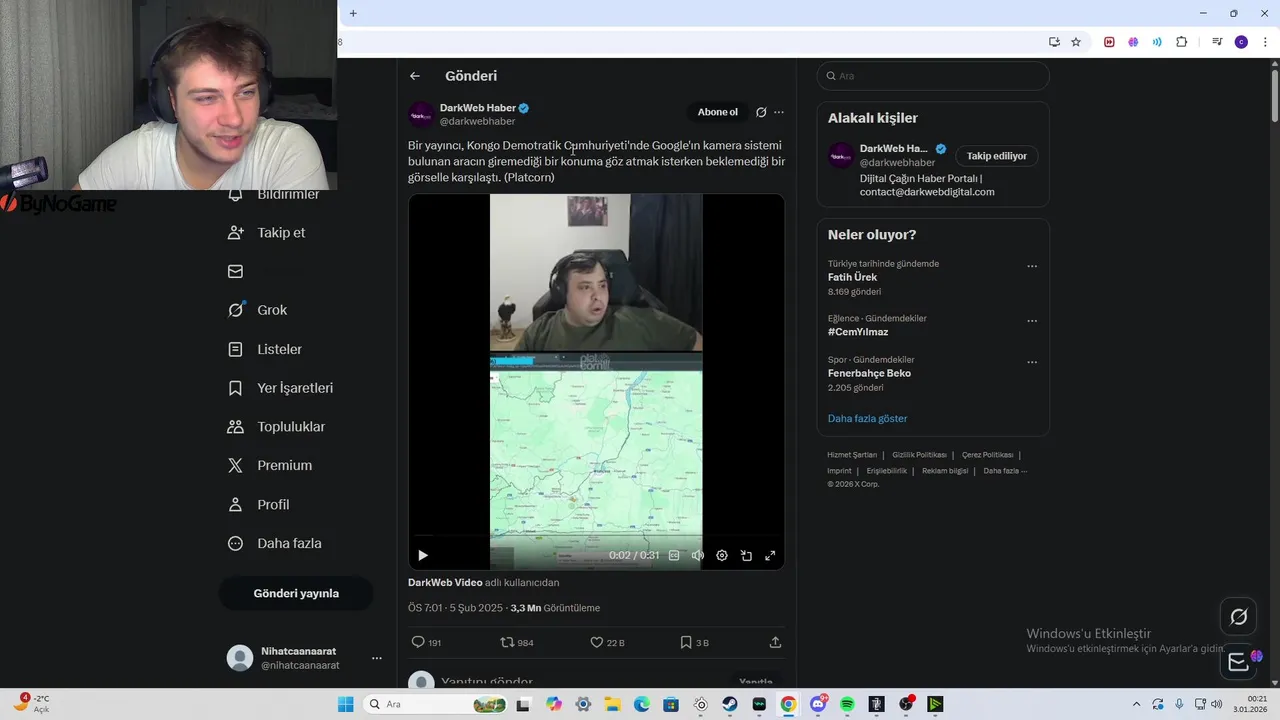
Task: Open Chrome three-dot menu
Action: (1265, 42)
